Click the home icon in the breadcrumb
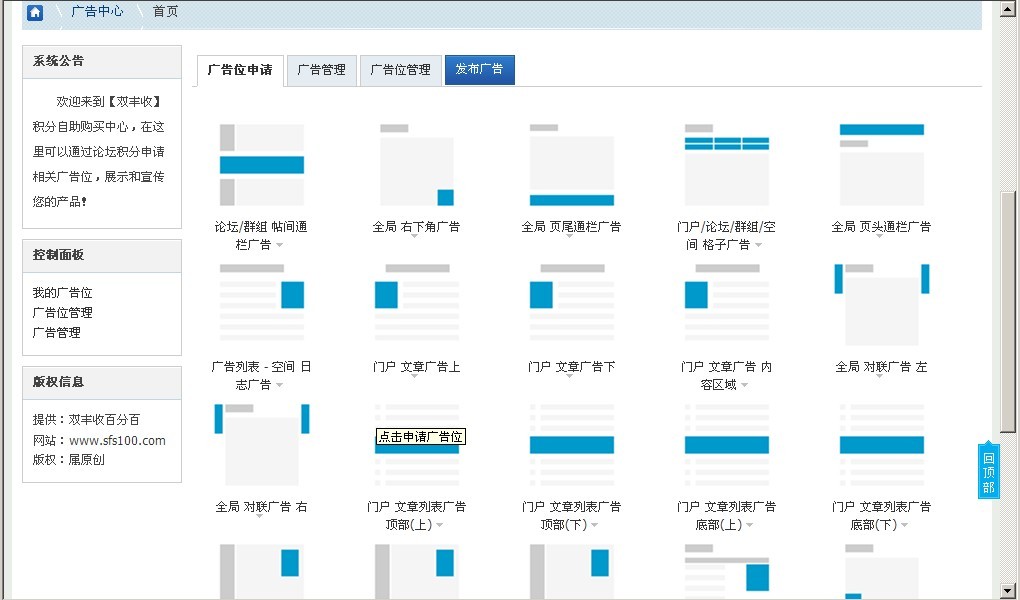This screenshot has width=1020, height=600. click(34, 12)
